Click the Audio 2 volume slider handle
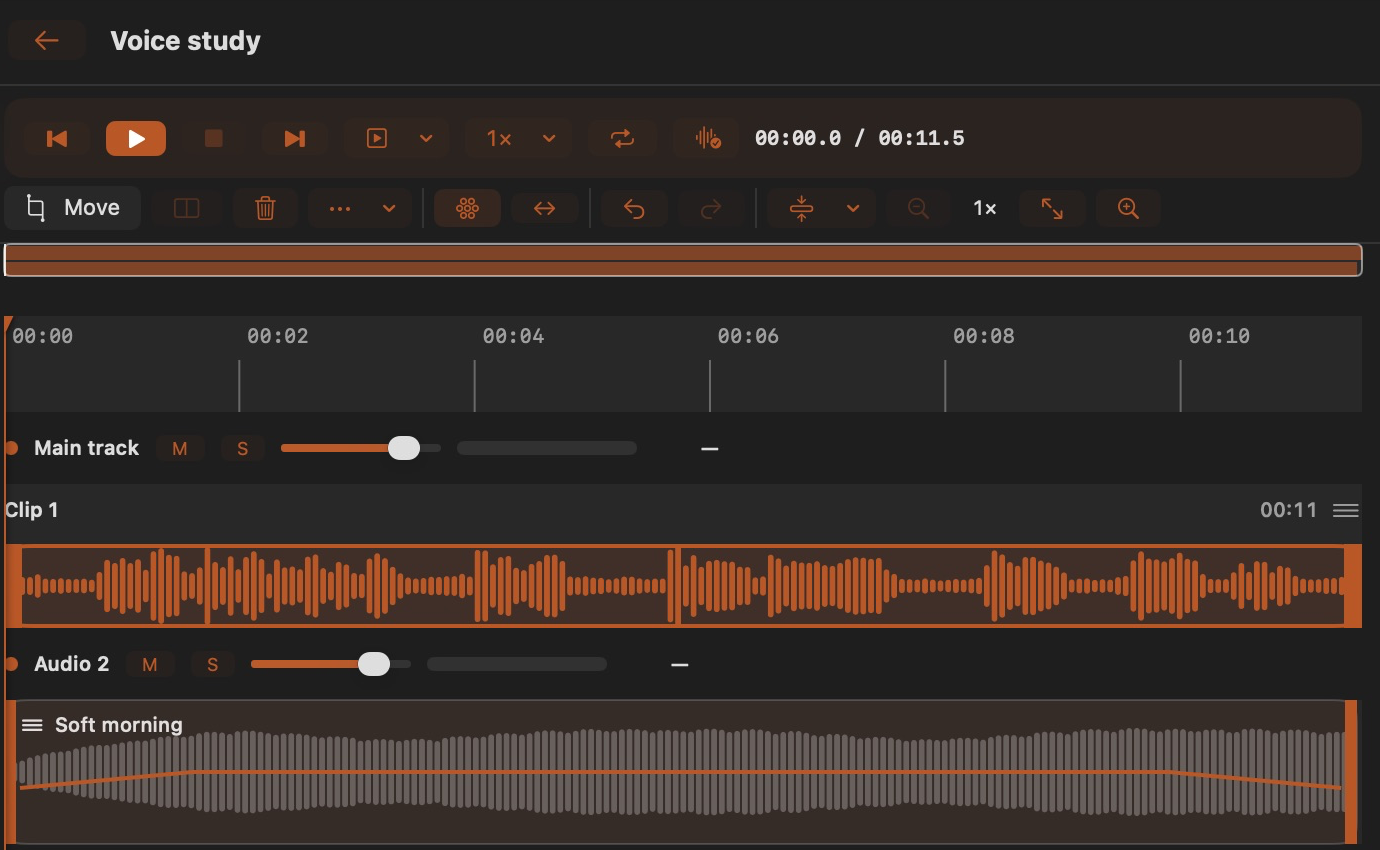 pyautogui.click(x=374, y=664)
